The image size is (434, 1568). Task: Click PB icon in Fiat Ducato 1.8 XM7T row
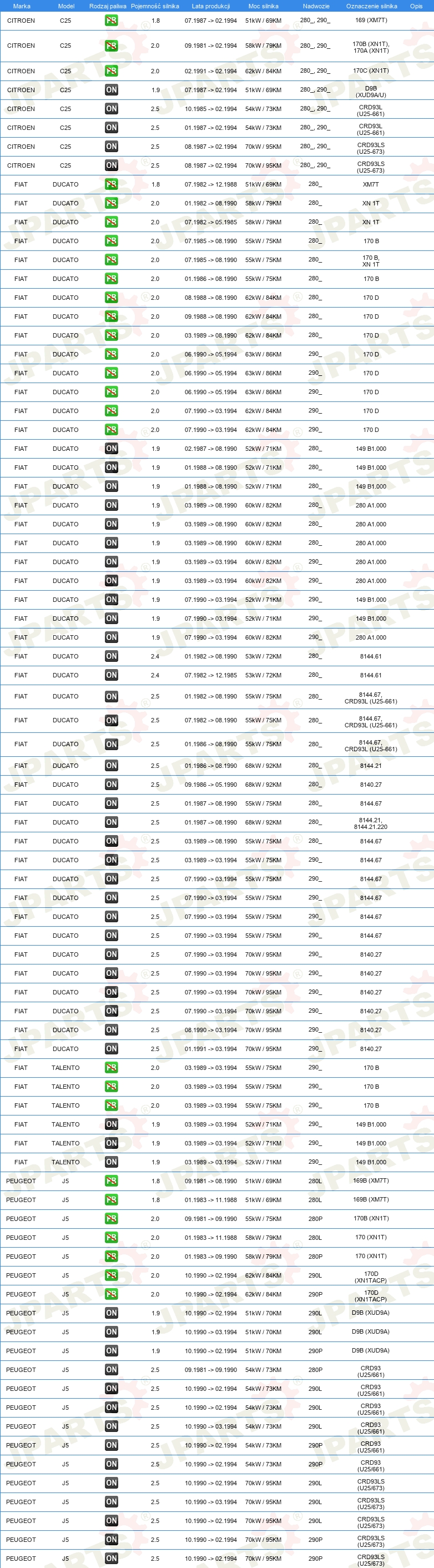tap(112, 184)
